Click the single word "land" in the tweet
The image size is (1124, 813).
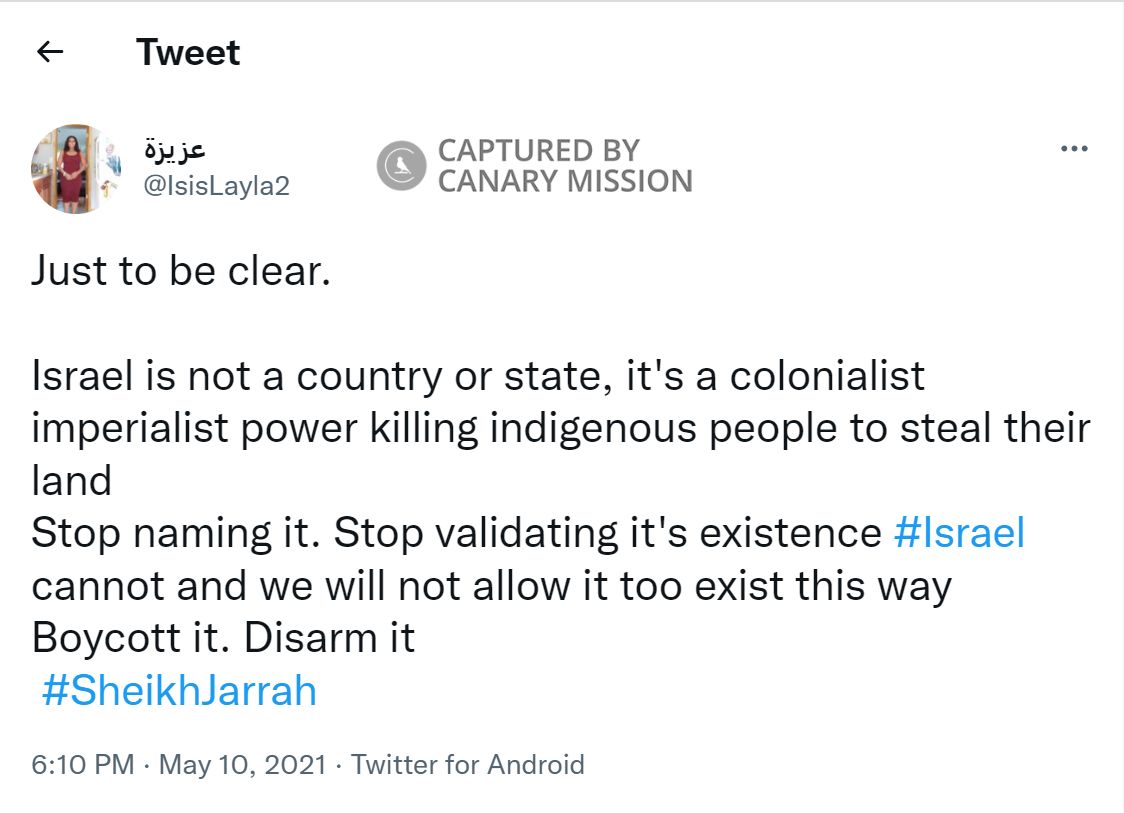tap(71, 481)
